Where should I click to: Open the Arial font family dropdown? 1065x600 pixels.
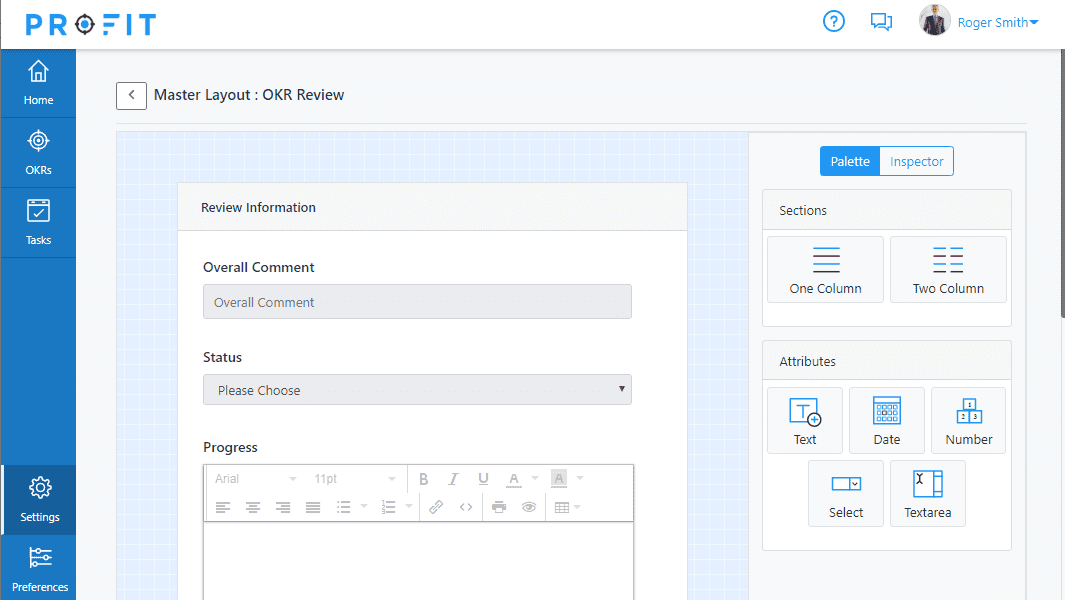point(255,479)
